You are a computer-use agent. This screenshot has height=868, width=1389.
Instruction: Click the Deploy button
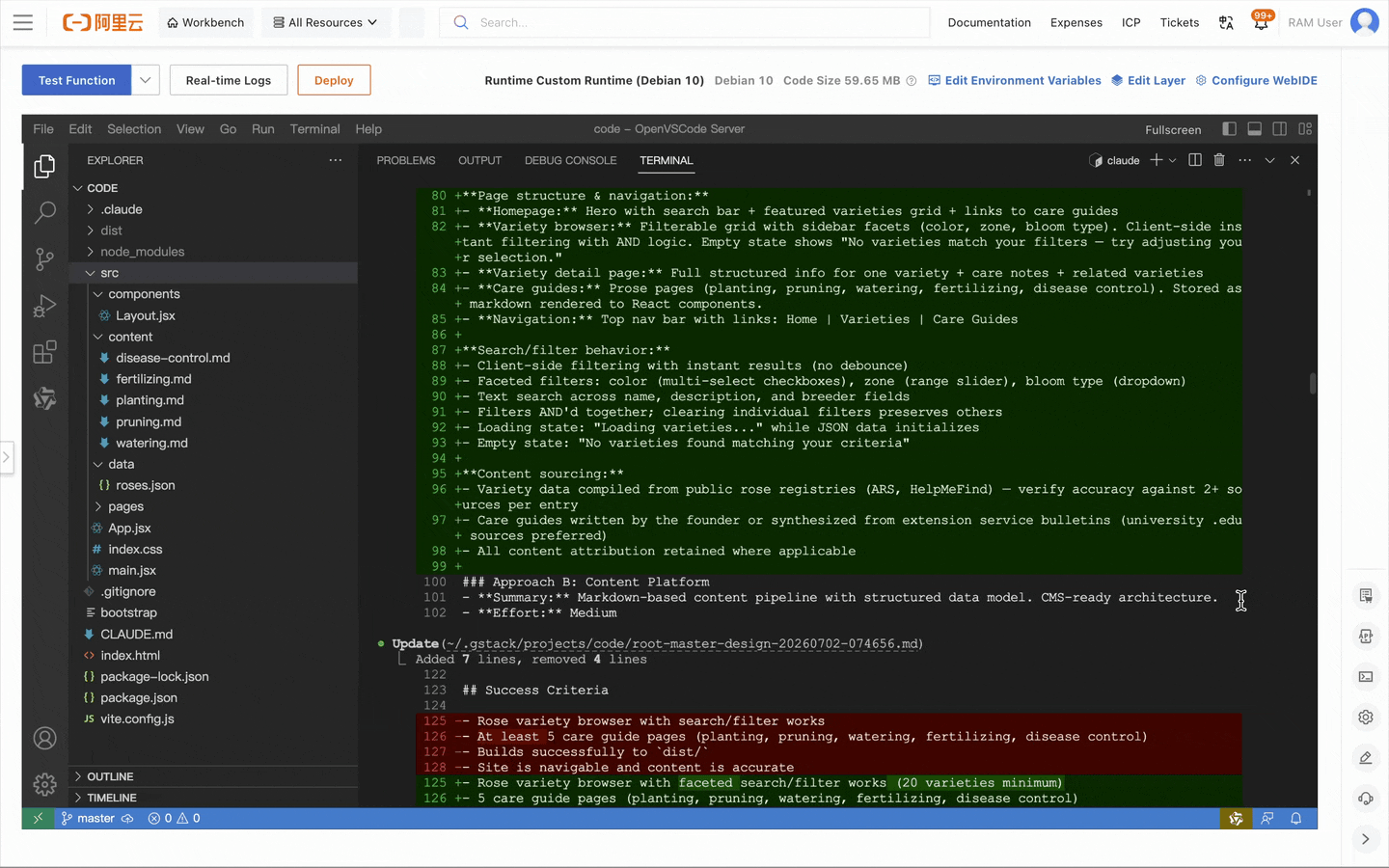coord(334,80)
